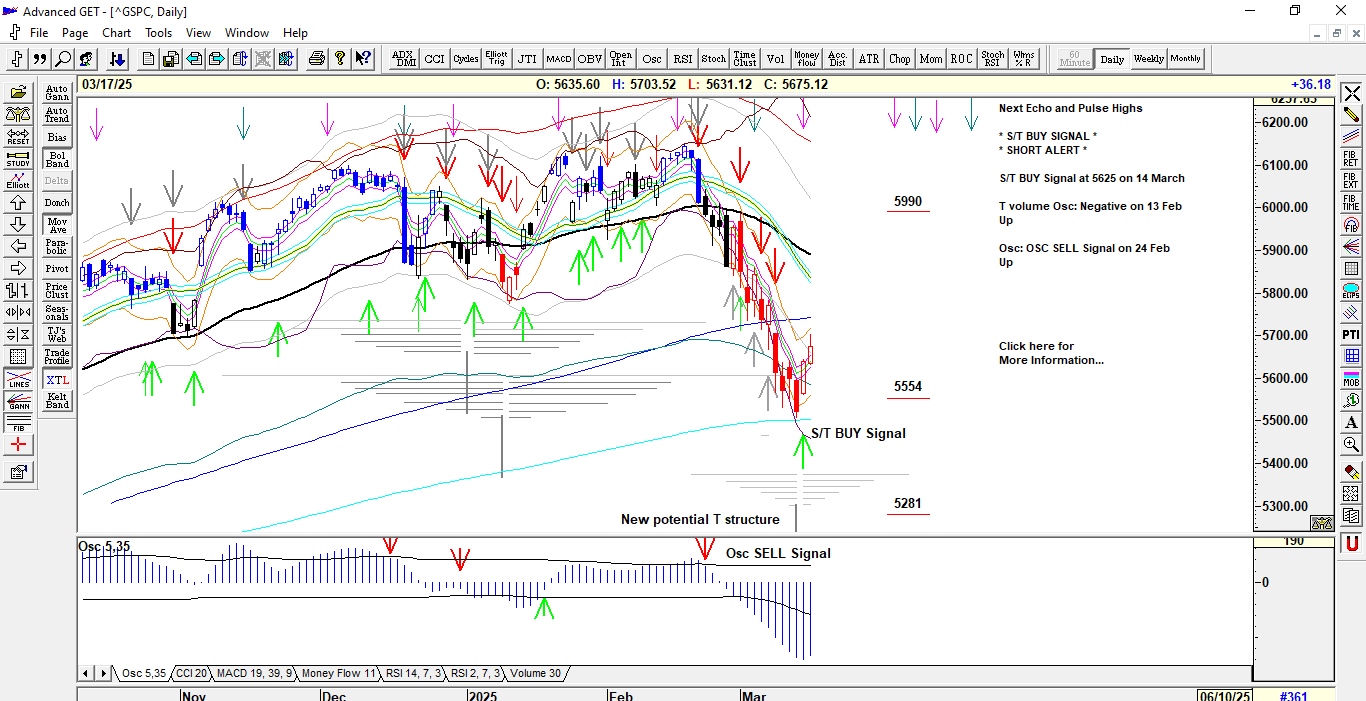Toggle the Bol Band overlay

57,159
